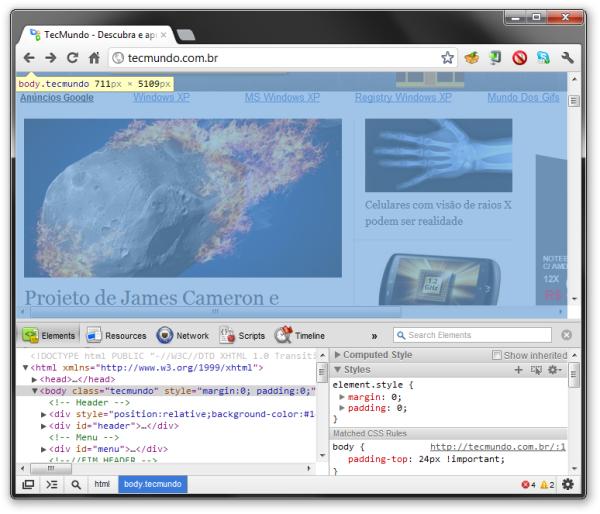Open the X-ray hand thumbnail
600x514 pixels.
(x=439, y=155)
